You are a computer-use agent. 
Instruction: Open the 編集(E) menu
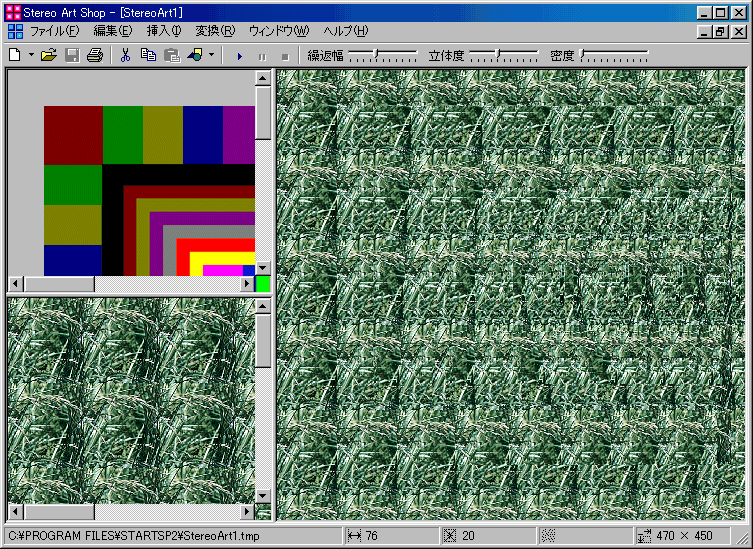coord(112,31)
